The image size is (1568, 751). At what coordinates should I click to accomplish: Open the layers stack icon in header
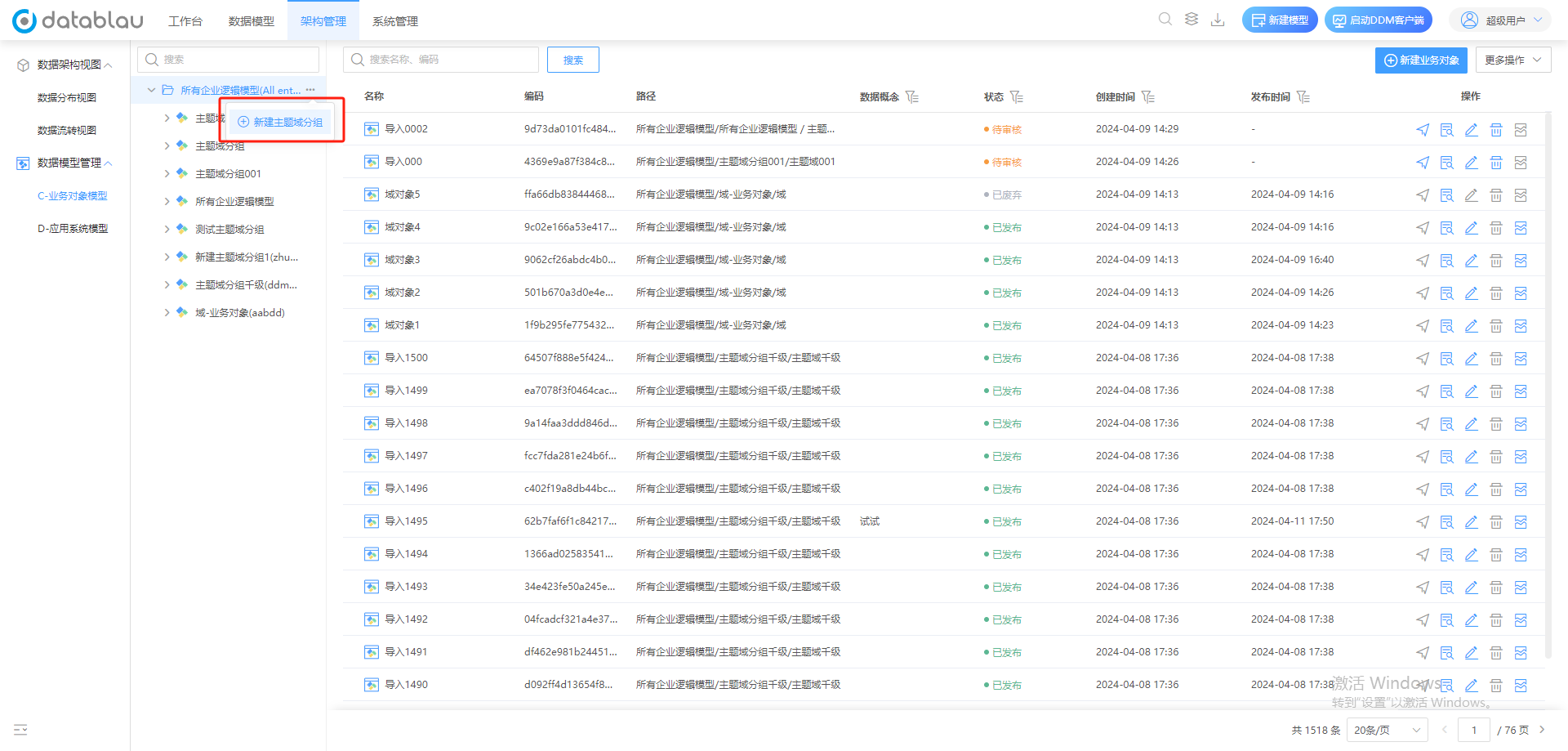[1192, 20]
